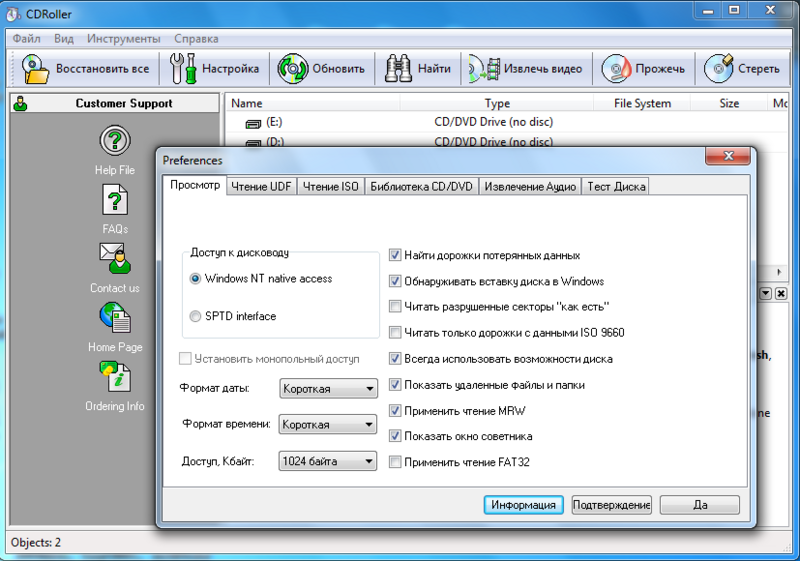Toggle Обнаруживать вставку диска в Windows
Viewport: 800px width, 561px height.
[395, 280]
